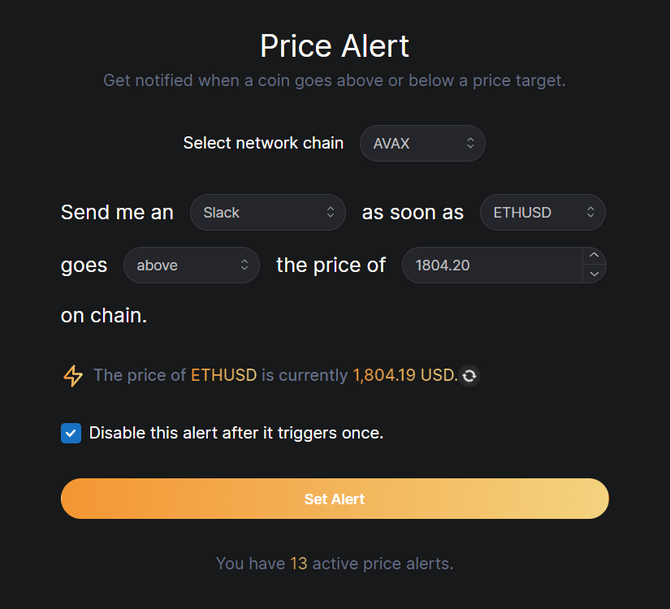Viewport: 670px width, 609px height.
Task: Click the Price Alert heading
Action: pyautogui.click(x=334, y=46)
